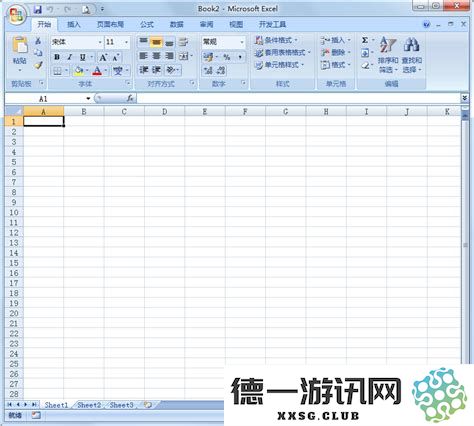Open the Format as Table menu

[282, 53]
